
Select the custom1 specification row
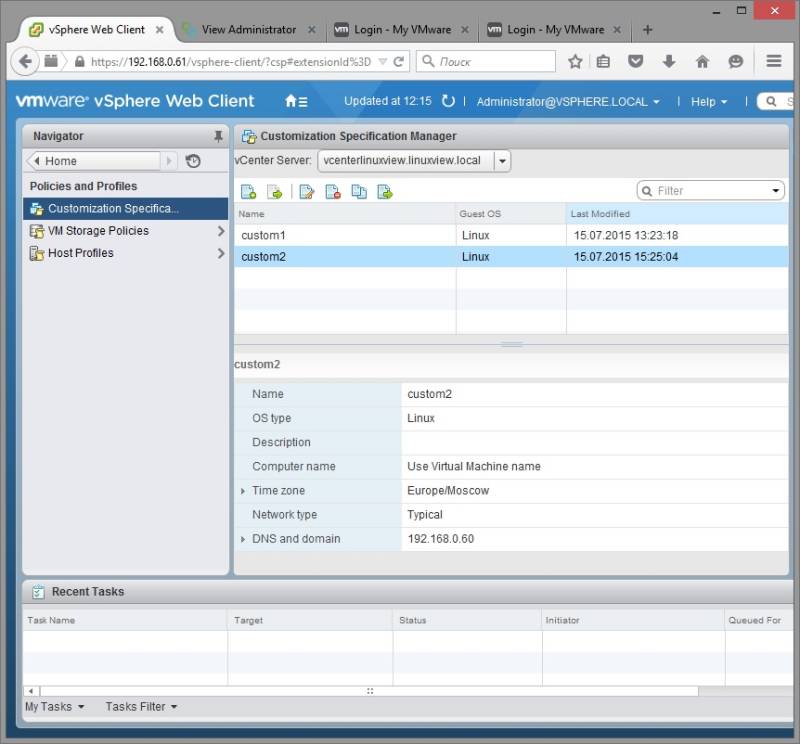pos(511,236)
